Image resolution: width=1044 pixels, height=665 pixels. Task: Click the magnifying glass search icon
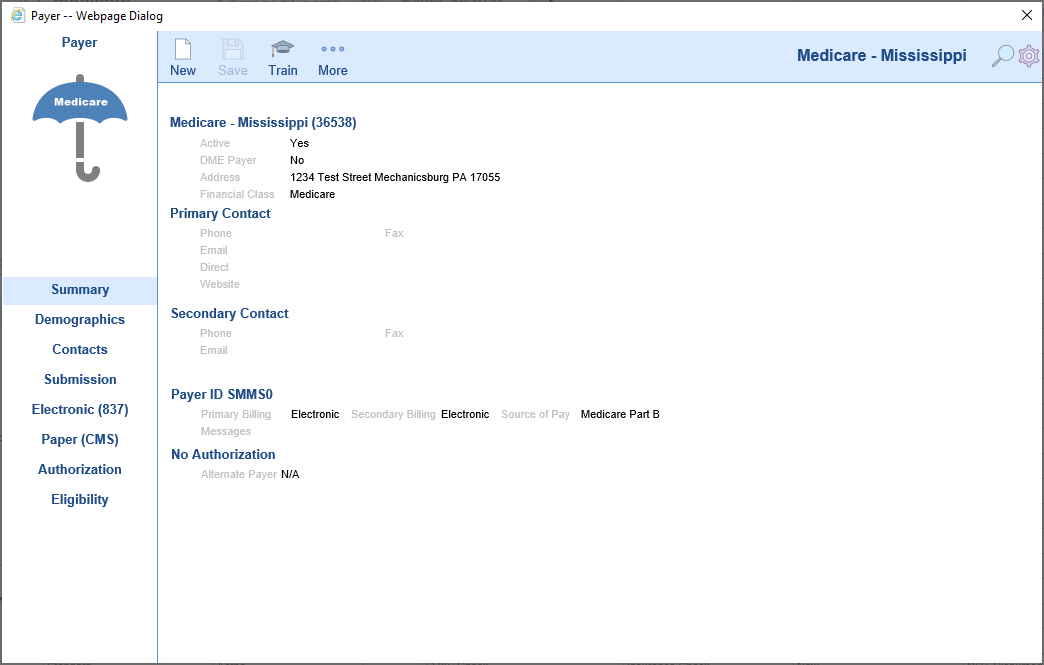1002,56
